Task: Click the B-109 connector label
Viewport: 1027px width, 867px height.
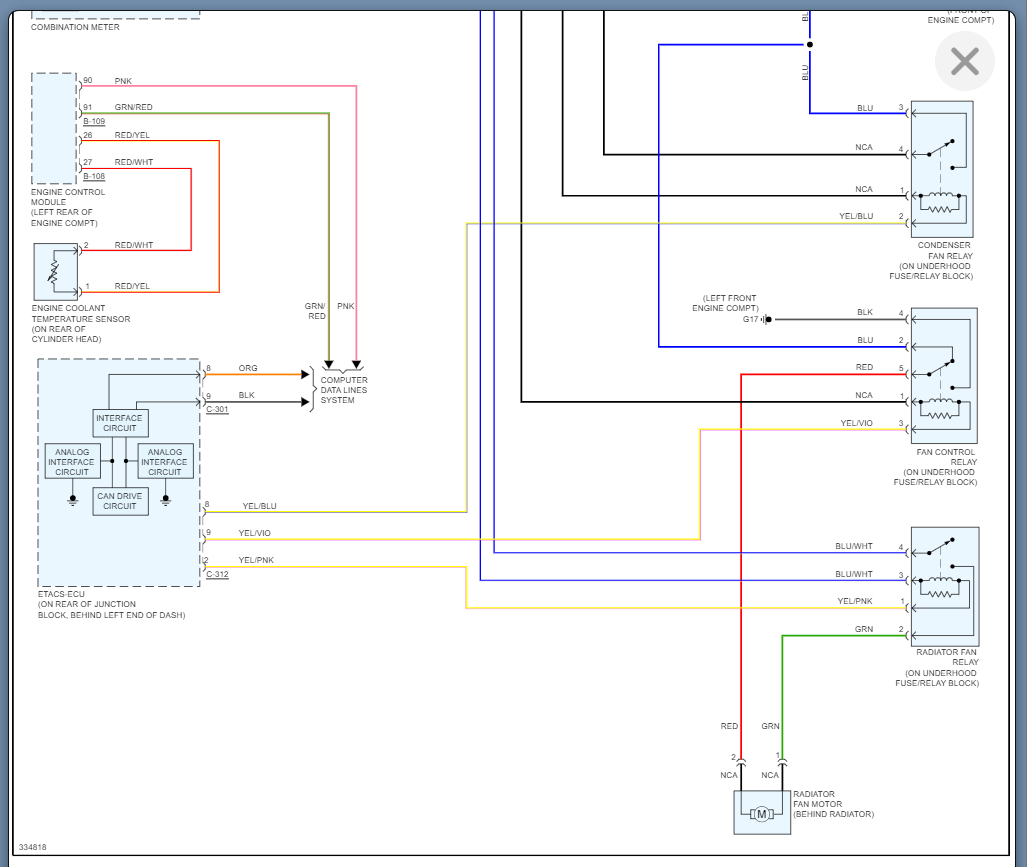Action: (94, 121)
